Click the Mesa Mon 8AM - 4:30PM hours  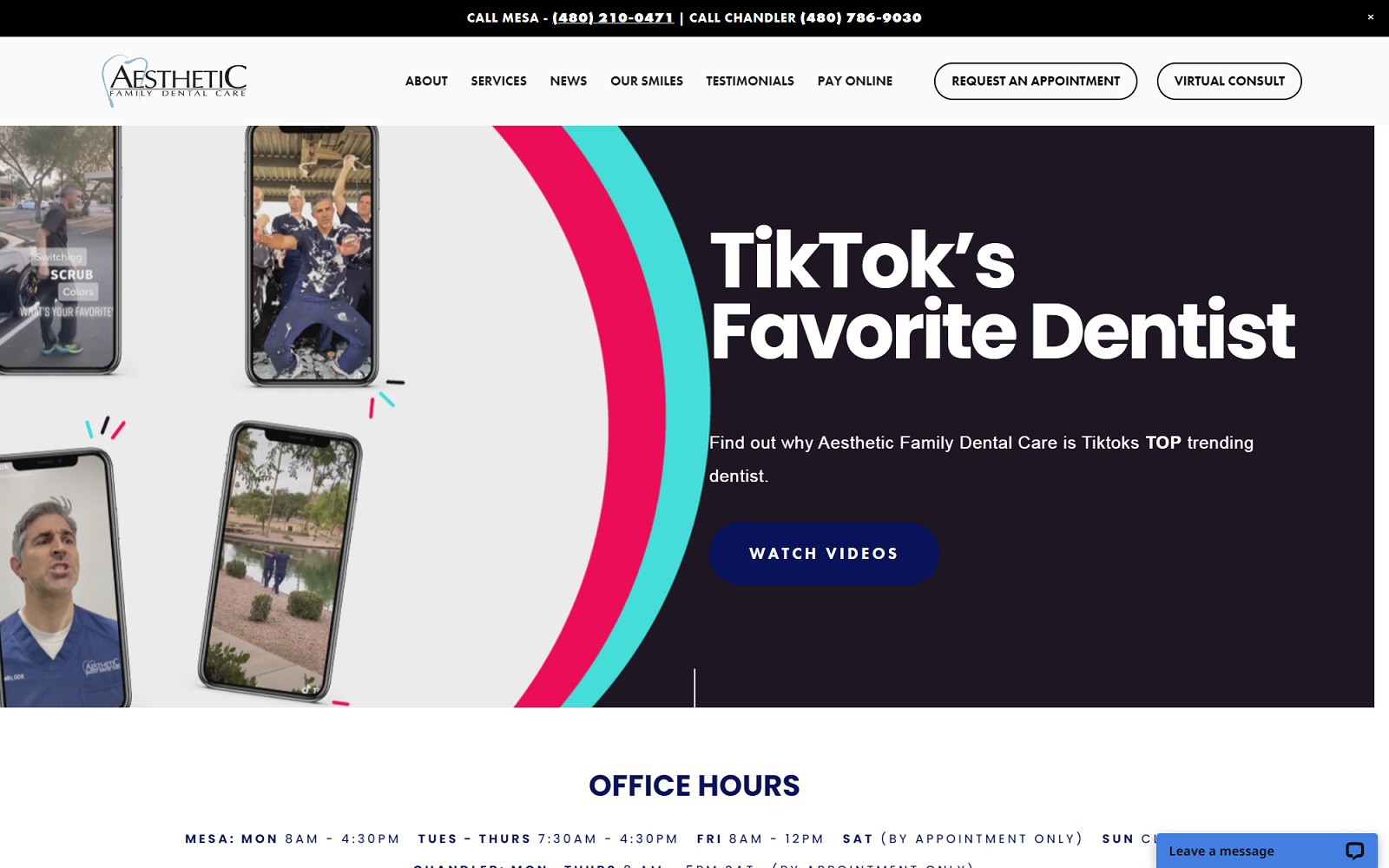pyautogui.click(x=292, y=838)
